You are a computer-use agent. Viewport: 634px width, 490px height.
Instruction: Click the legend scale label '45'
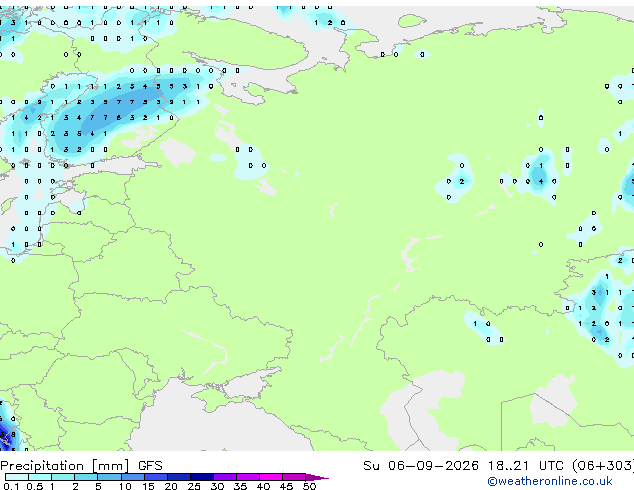286,486
